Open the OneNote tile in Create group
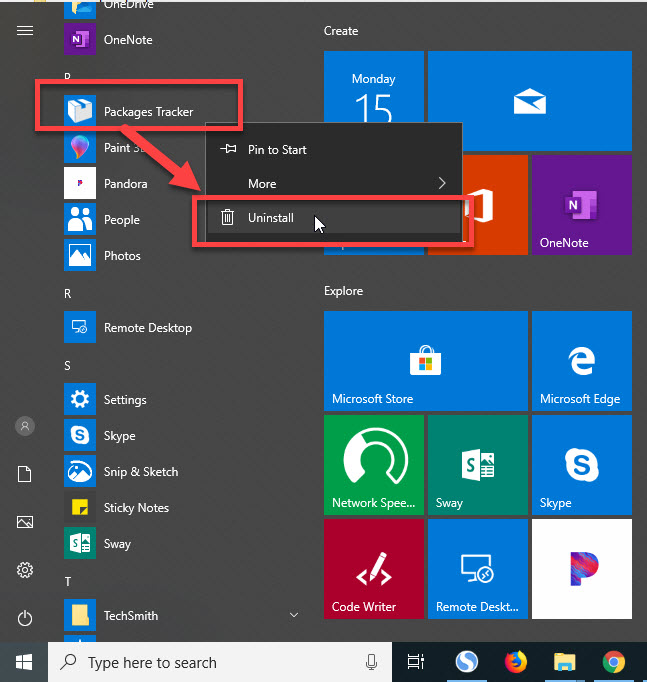The image size is (647, 682). tap(582, 205)
